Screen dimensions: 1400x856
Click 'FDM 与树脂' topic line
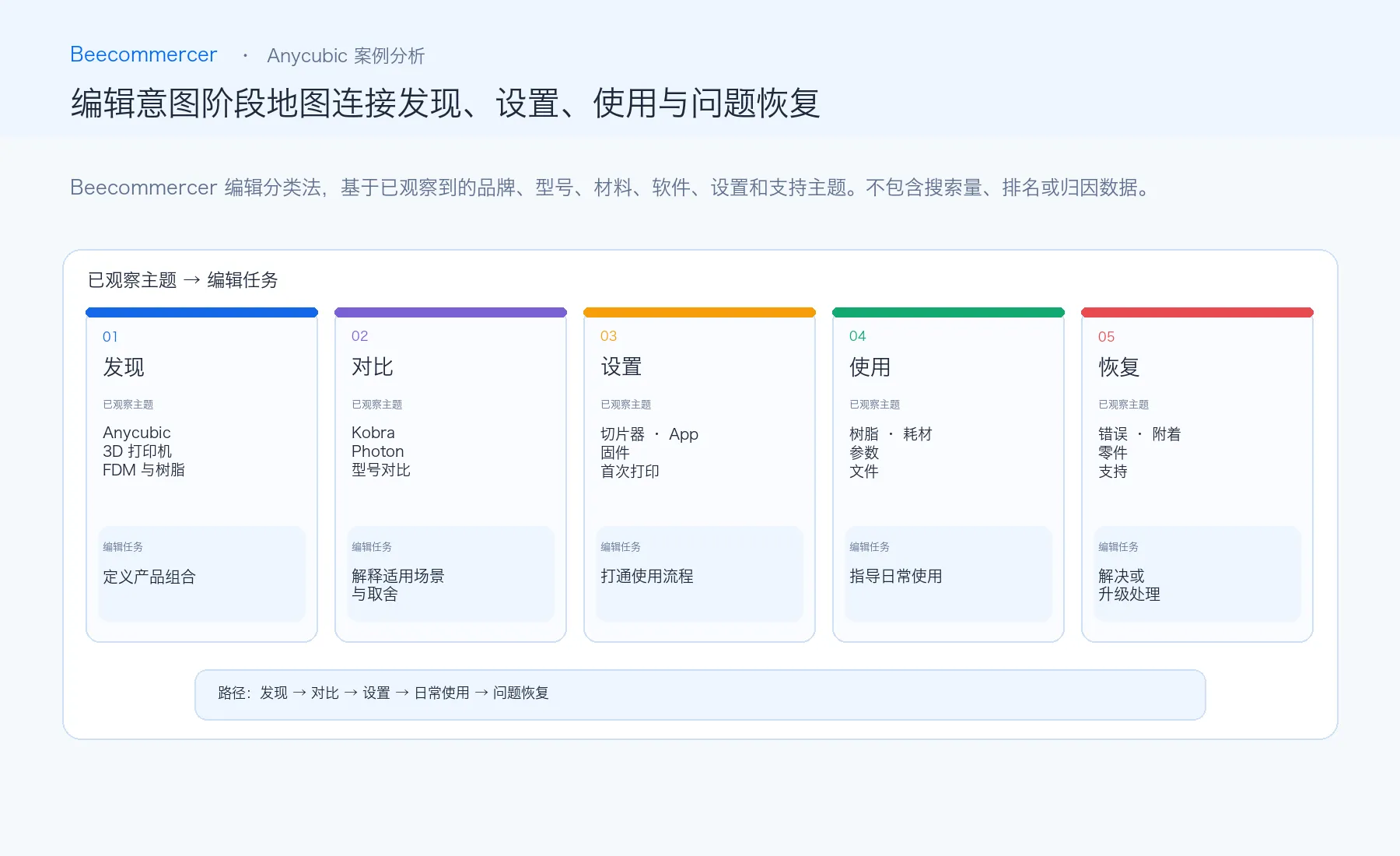(144, 470)
